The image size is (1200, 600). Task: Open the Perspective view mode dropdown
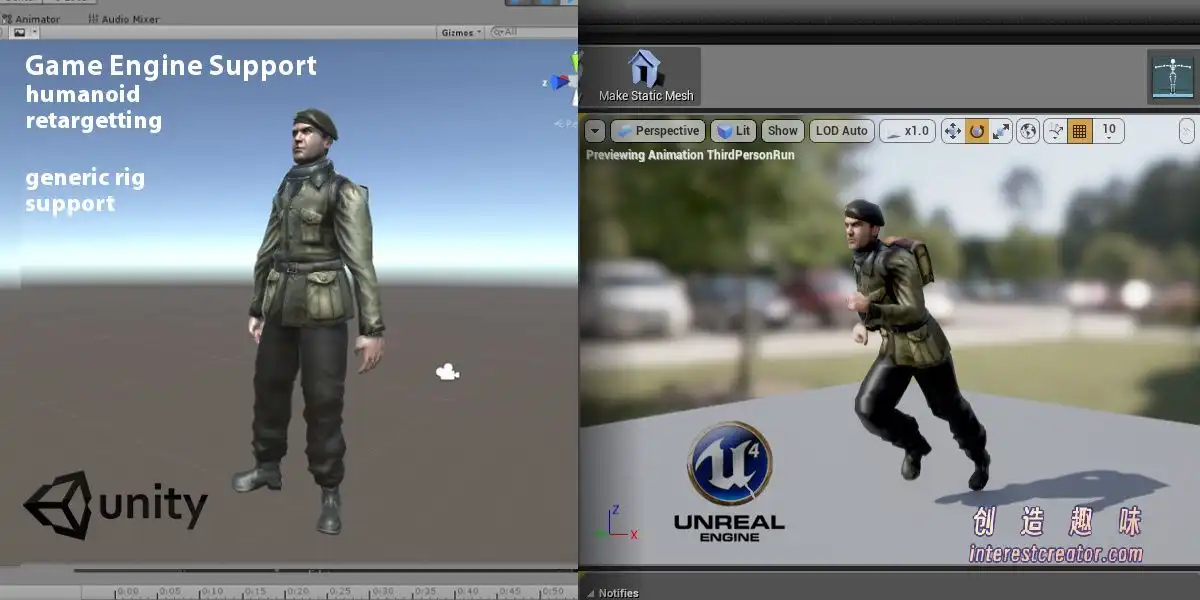657,131
